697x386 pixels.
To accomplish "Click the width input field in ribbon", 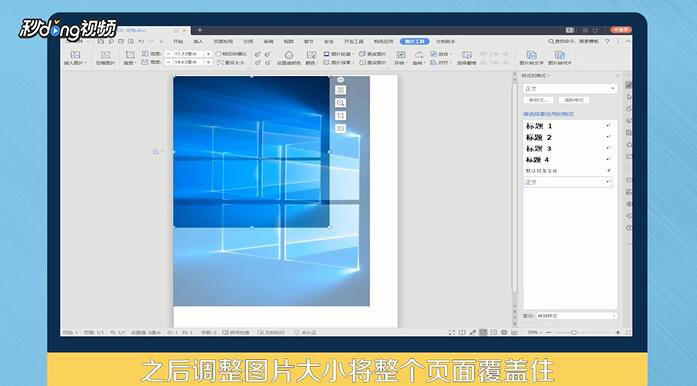I will pyautogui.click(x=188, y=63).
